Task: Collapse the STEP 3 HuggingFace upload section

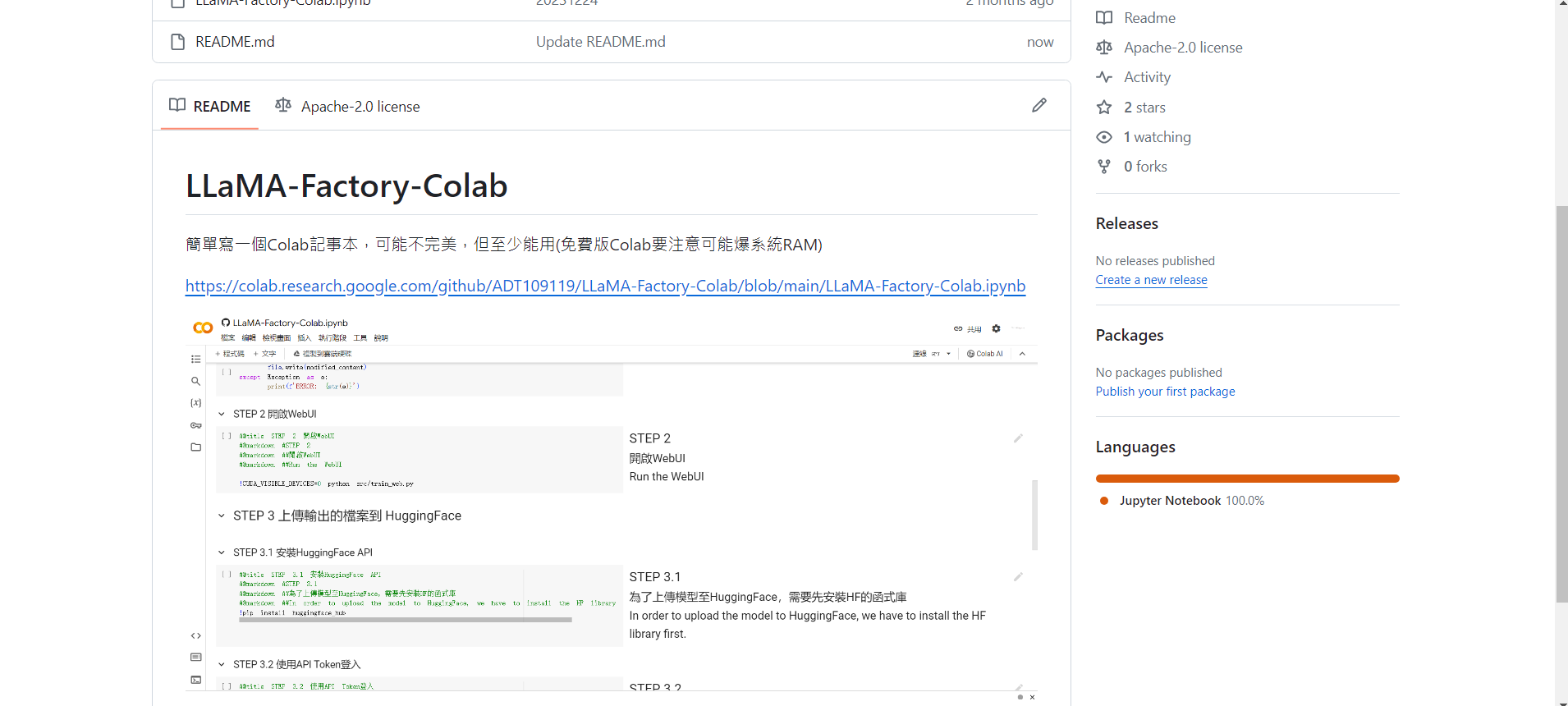Action: tap(222, 516)
